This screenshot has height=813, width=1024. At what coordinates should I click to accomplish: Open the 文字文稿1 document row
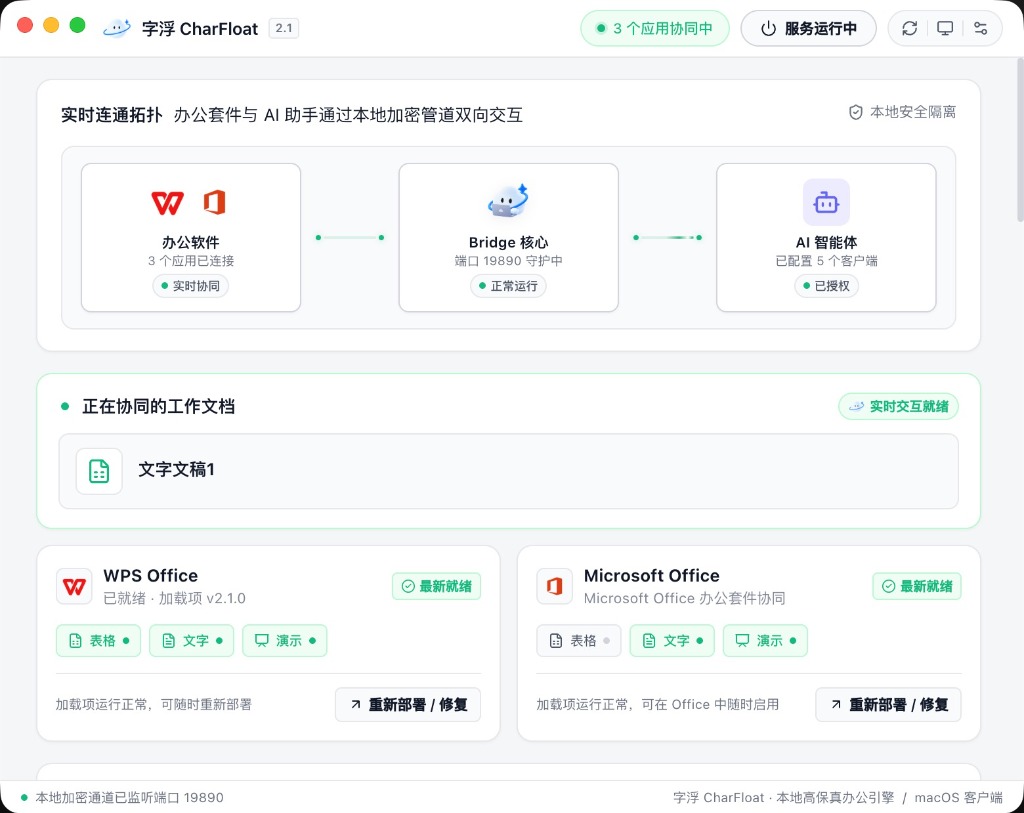click(509, 471)
